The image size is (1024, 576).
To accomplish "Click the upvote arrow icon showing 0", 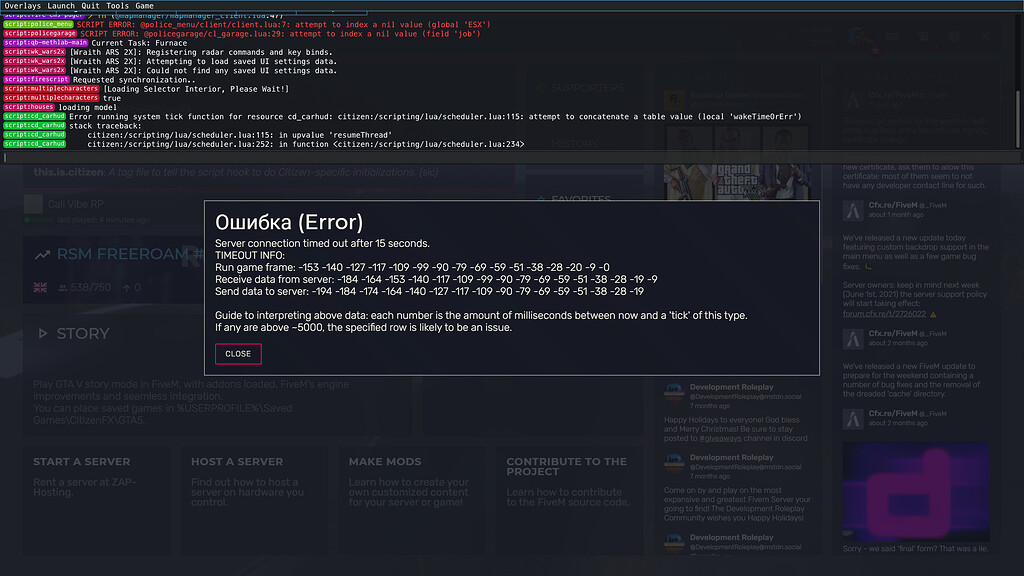I will click(x=127, y=287).
